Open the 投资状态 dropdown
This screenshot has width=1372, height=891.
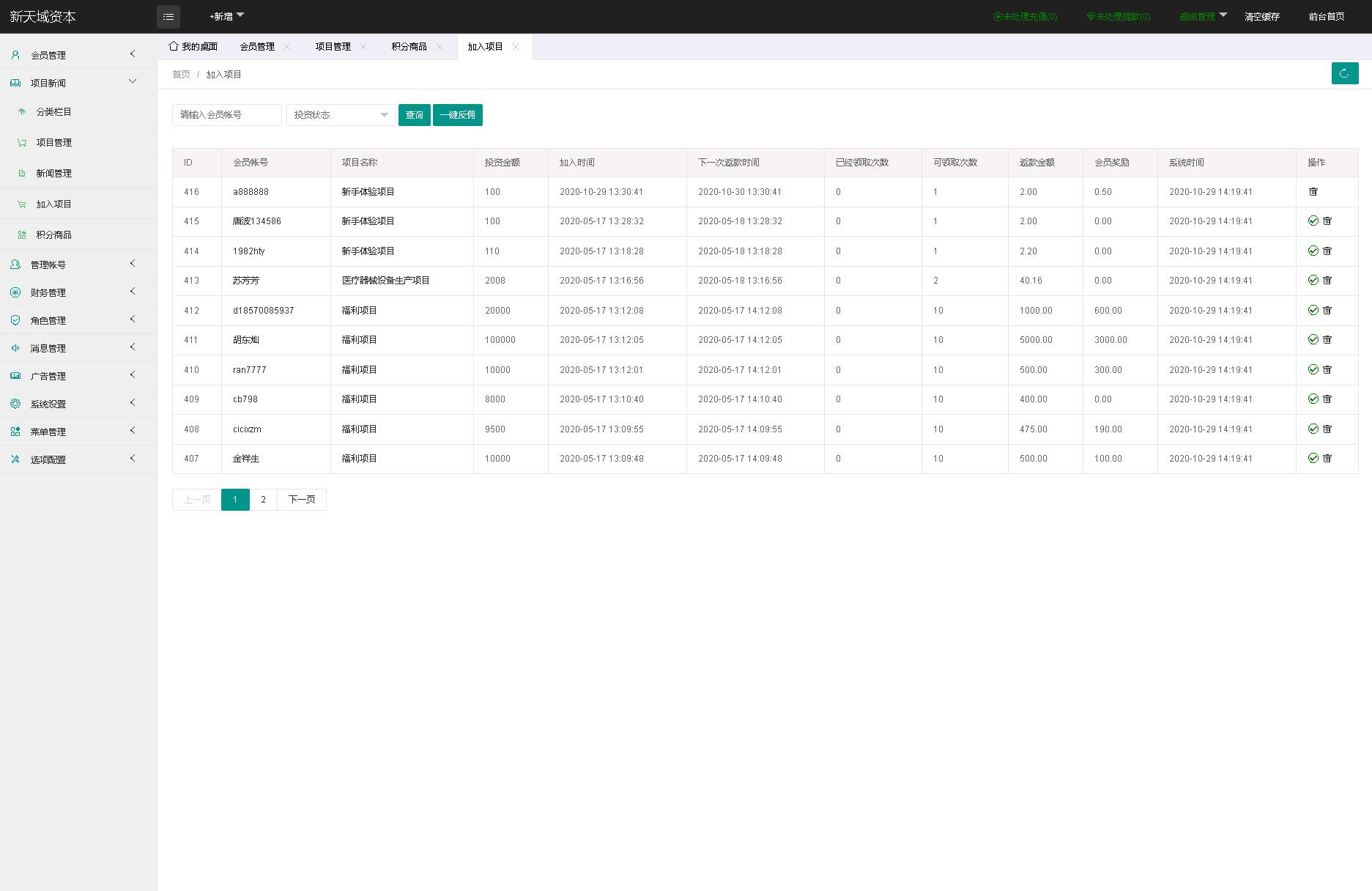(341, 115)
